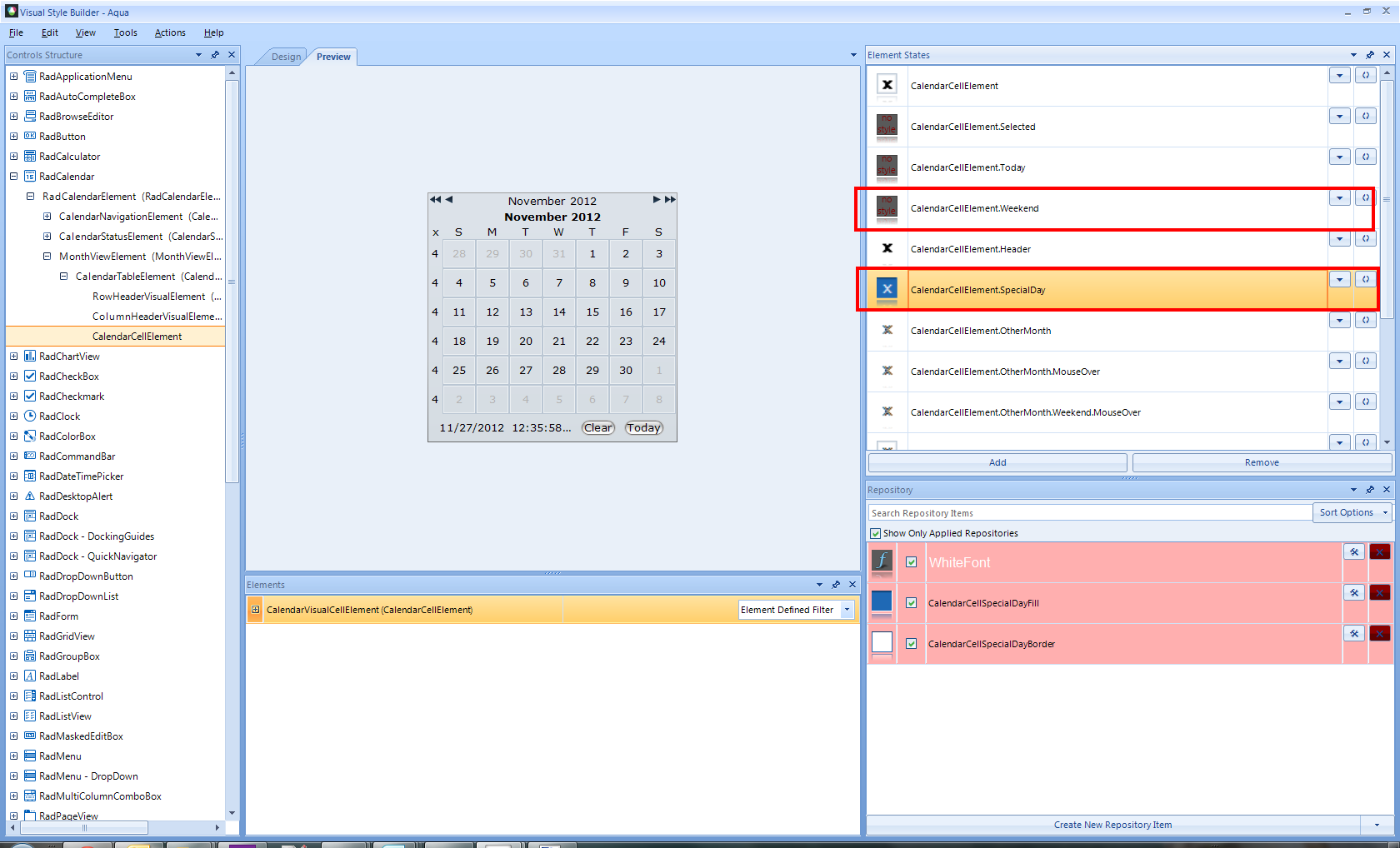Click the Remove state button
The height and width of the screenshot is (848, 1400).
tap(1262, 462)
